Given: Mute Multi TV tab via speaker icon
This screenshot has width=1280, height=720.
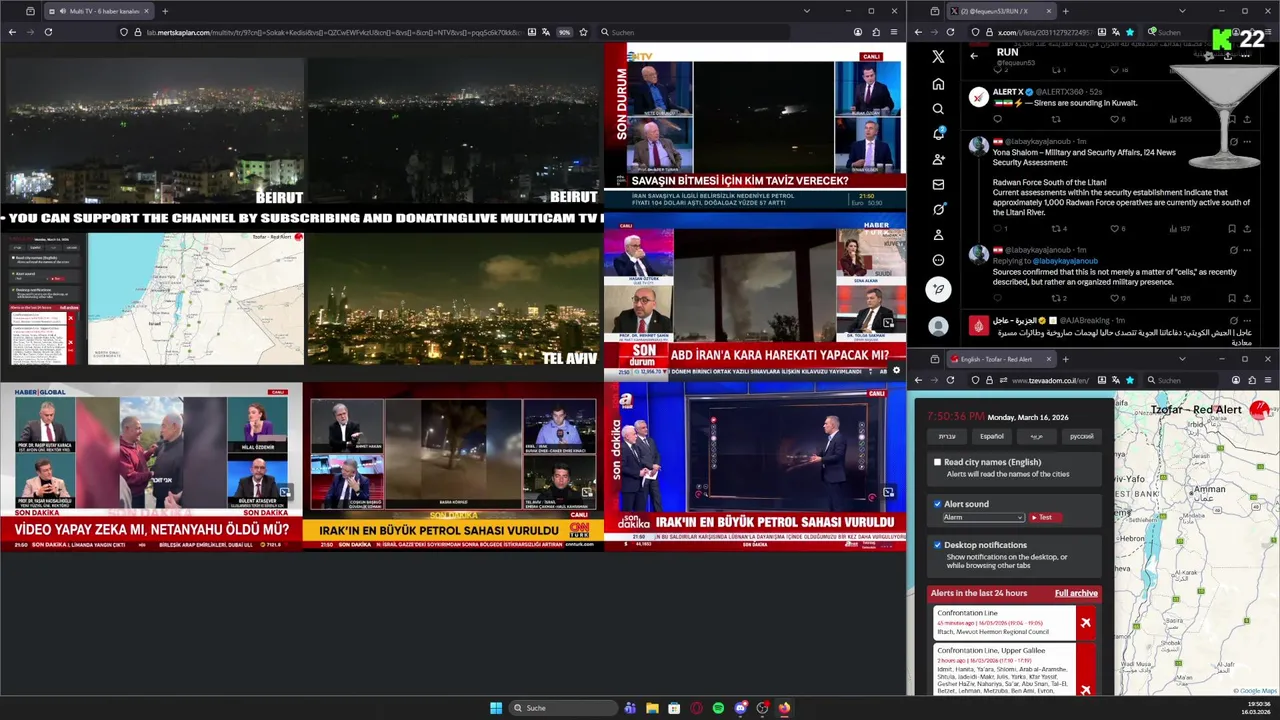Looking at the screenshot, I should click(63, 11).
